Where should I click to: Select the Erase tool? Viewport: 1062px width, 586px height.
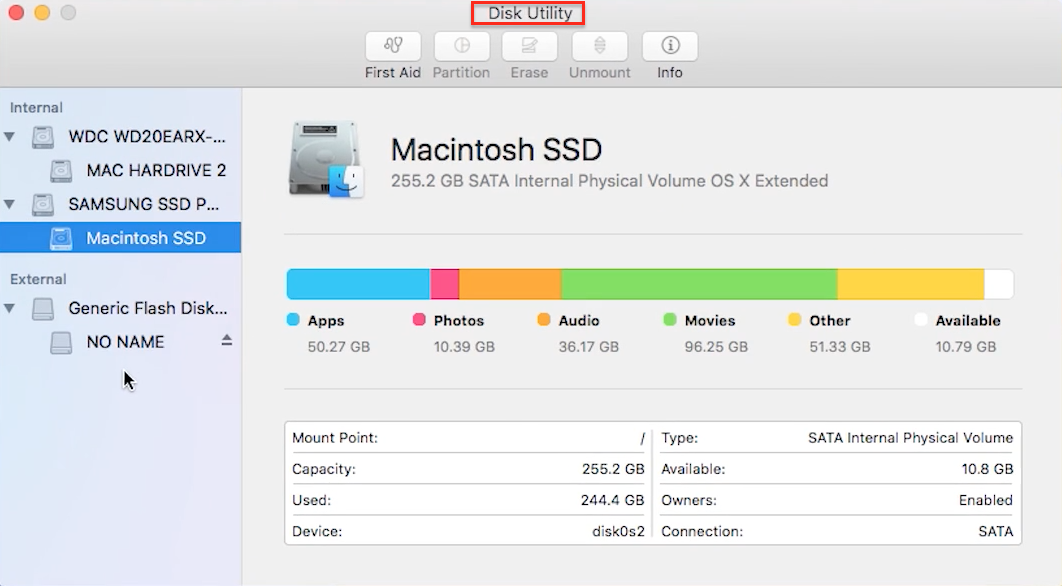529,53
